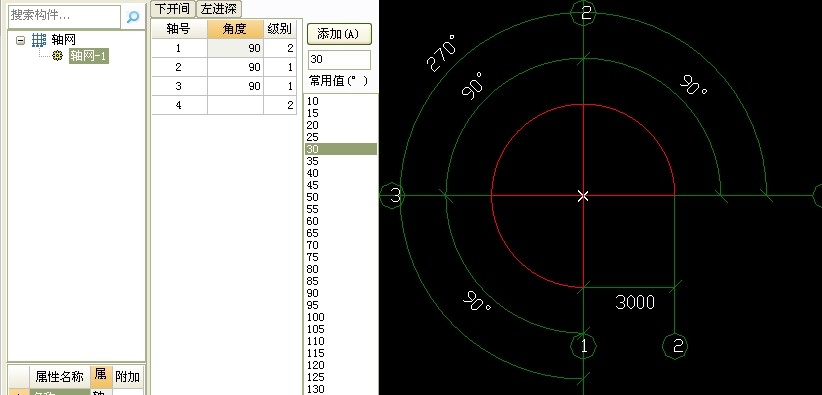Click the 轴号 column header
822x395 pixels.
pyautogui.click(x=179, y=29)
